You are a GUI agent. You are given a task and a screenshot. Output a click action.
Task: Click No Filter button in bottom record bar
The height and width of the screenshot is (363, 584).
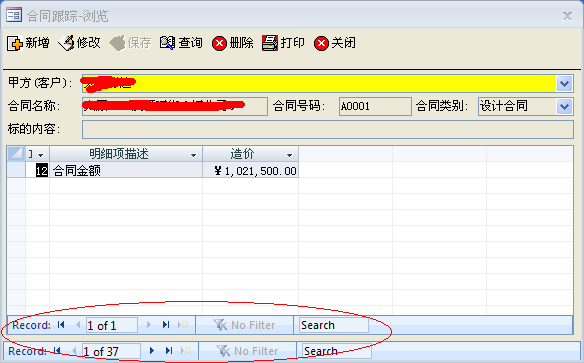[x=247, y=351]
